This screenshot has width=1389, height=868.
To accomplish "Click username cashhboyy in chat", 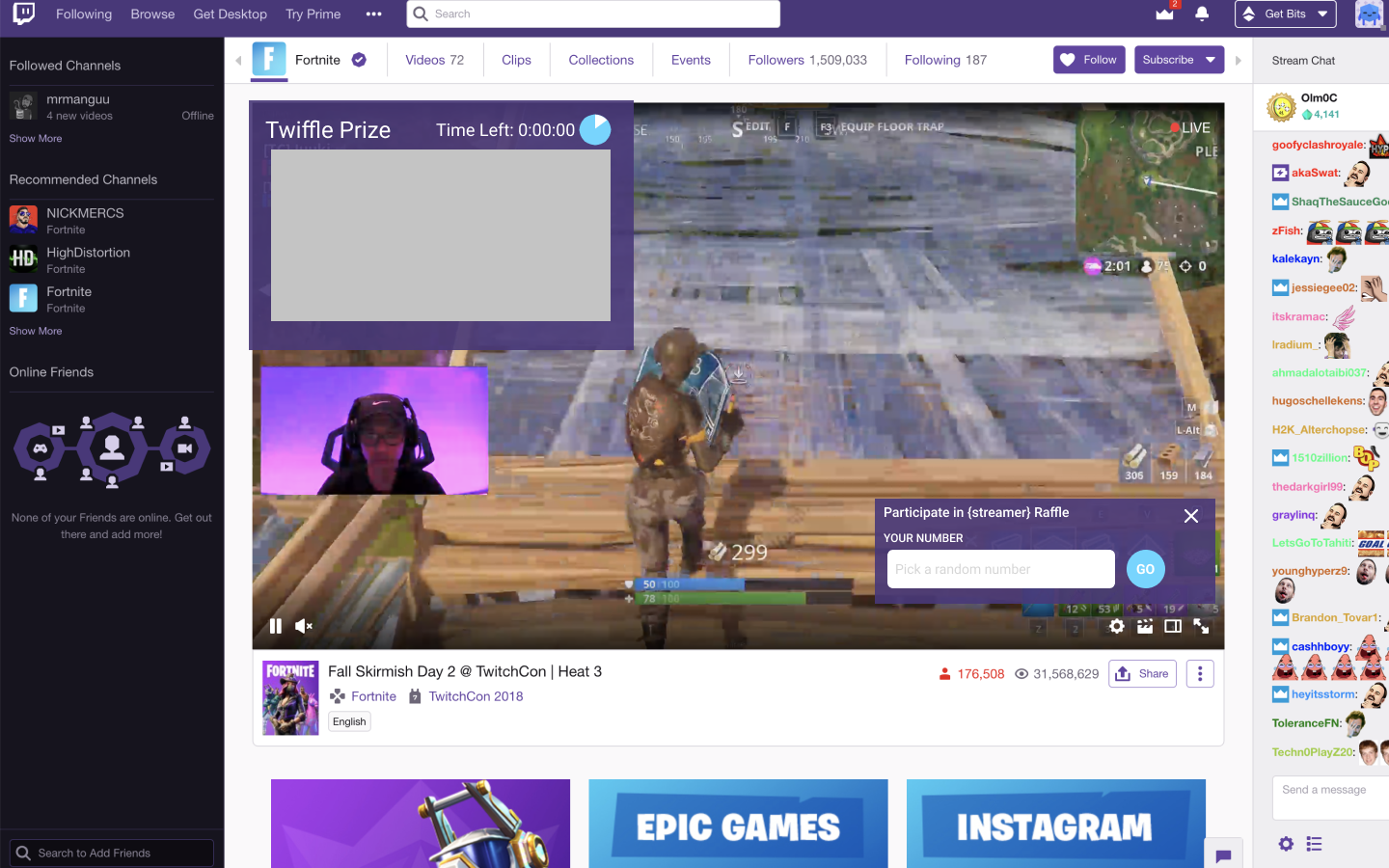I will [x=1321, y=646].
